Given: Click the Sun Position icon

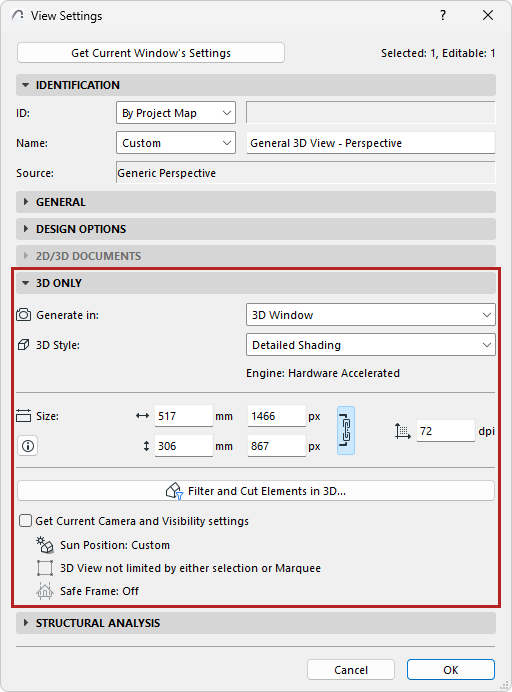Looking at the screenshot, I should coord(45,545).
